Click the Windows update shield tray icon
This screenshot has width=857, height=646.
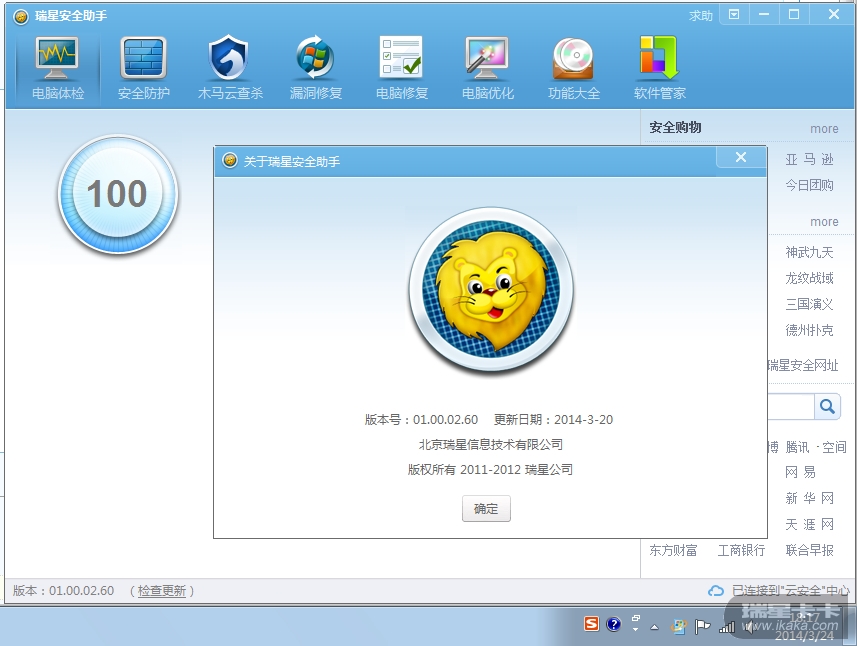tap(678, 626)
